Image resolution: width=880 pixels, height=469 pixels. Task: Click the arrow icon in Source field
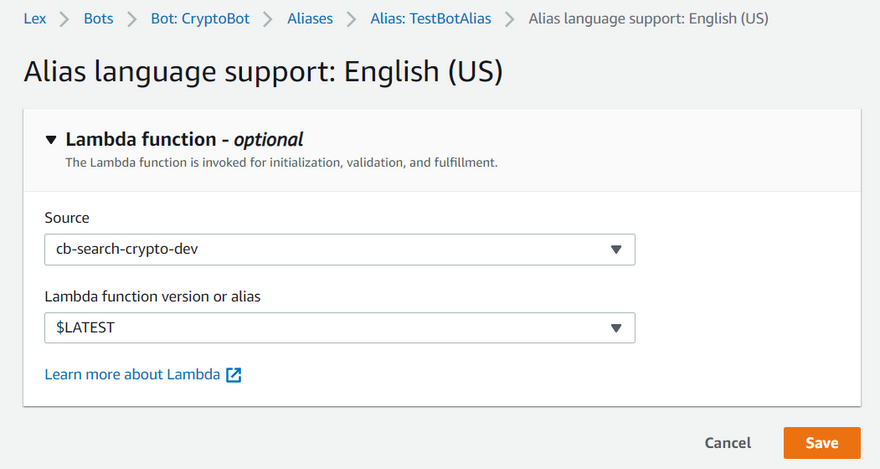click(616, 249)
